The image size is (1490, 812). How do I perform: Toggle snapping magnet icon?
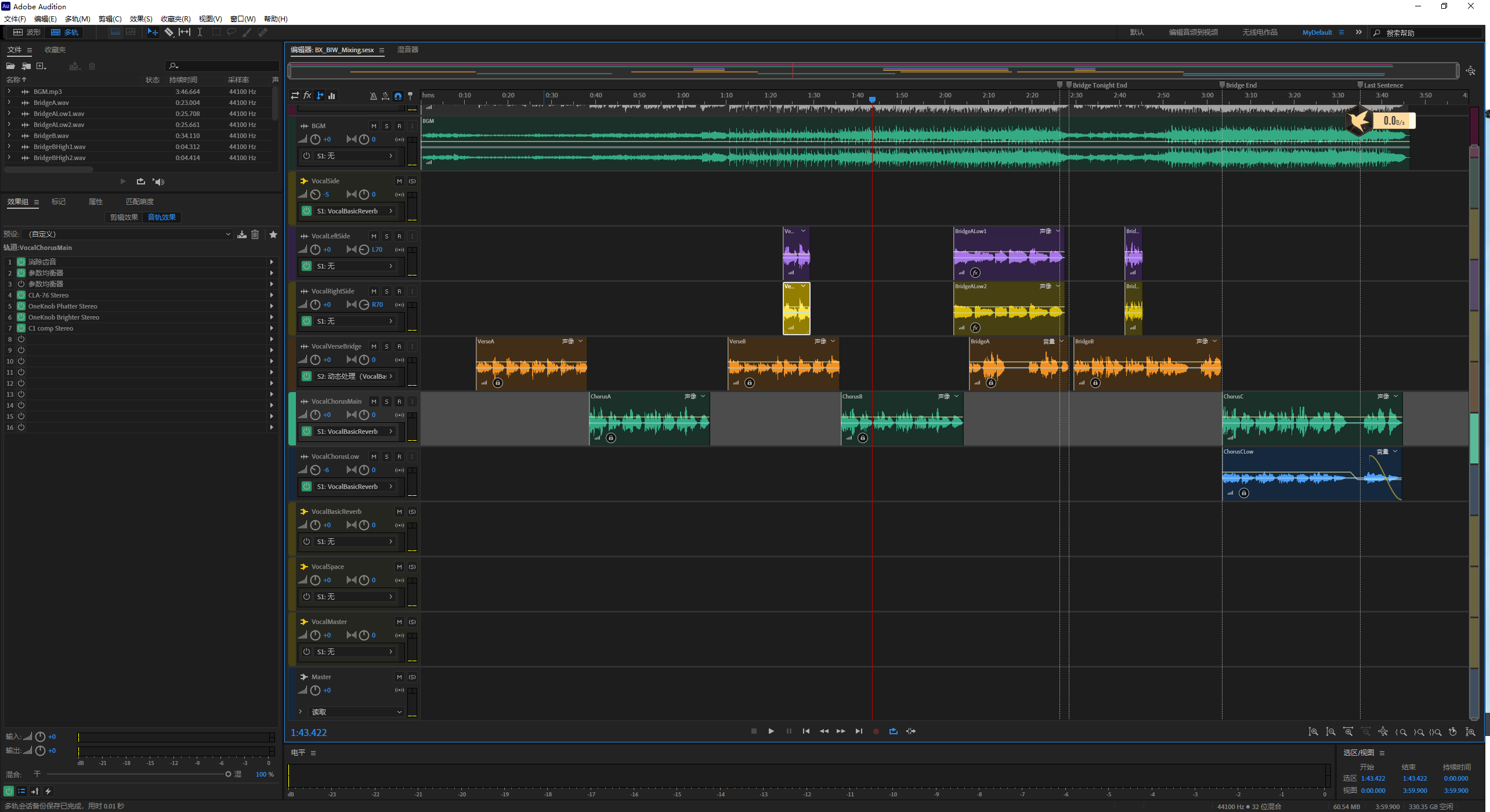click(x=398, y=96)
